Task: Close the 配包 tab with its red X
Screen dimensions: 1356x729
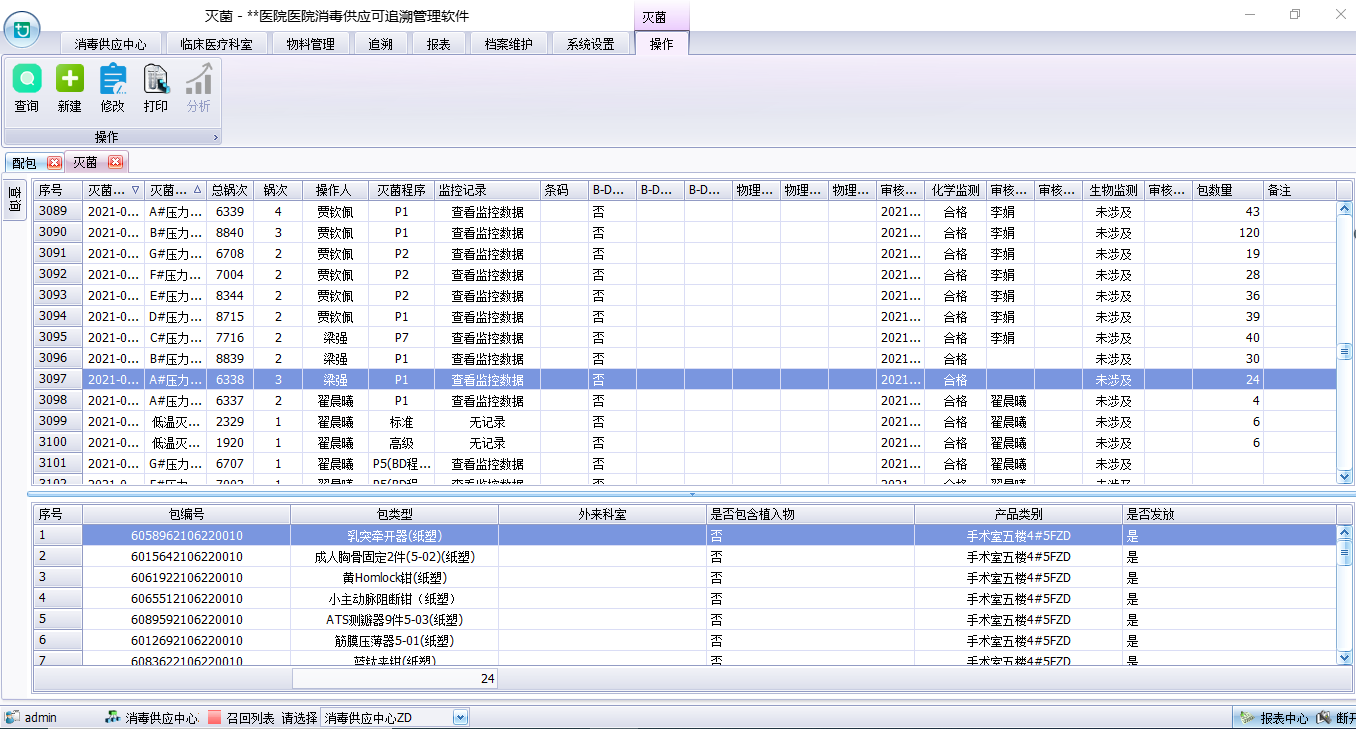Action: click(x=54, y=163)
